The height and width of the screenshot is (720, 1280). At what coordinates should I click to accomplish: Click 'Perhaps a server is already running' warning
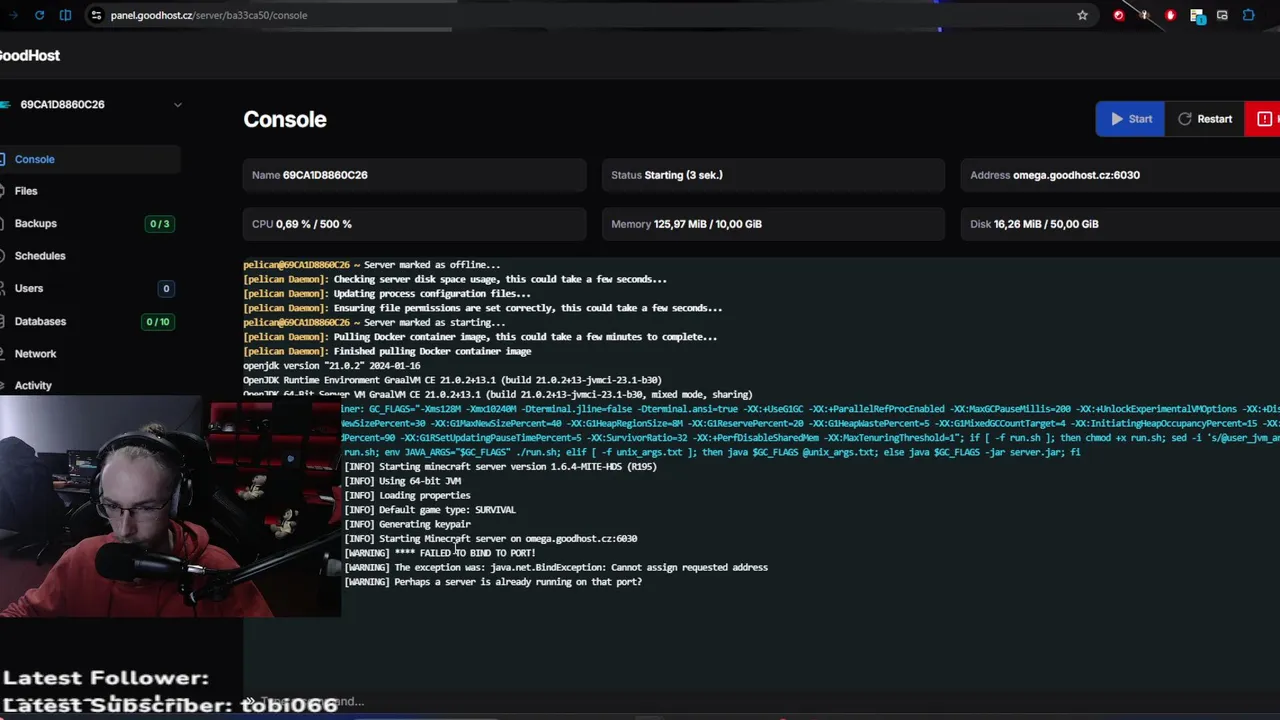pos(493,582)
